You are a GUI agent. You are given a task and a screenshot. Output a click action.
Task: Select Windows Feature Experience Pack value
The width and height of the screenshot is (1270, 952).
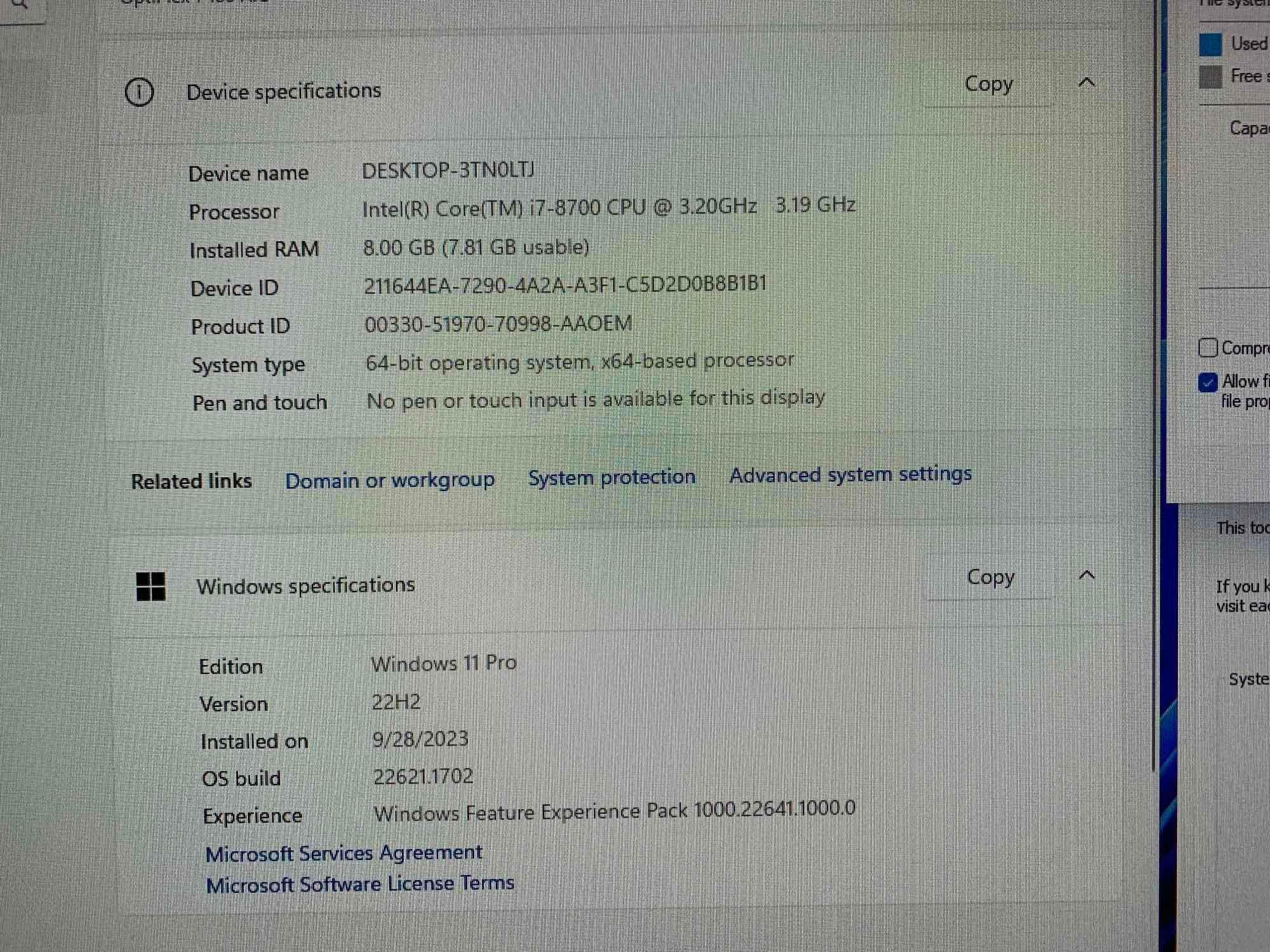coord(615,811)
